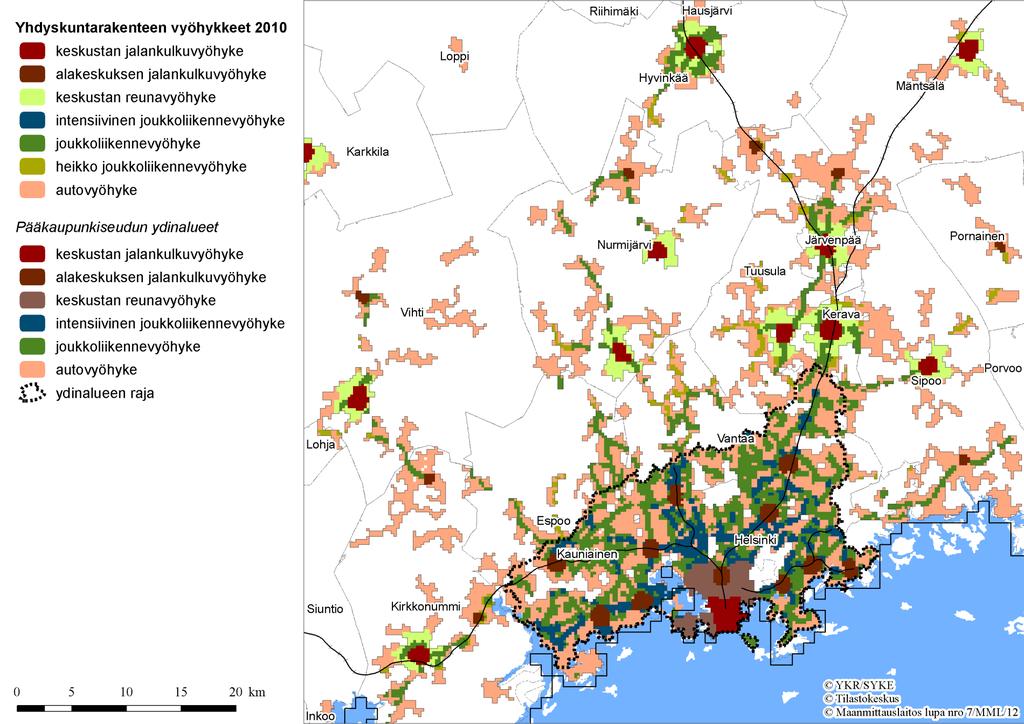1024x724 pixels.
Task: Click the Kirkkonummi map label
Action: pyautogui.click(x=426, y=606)
